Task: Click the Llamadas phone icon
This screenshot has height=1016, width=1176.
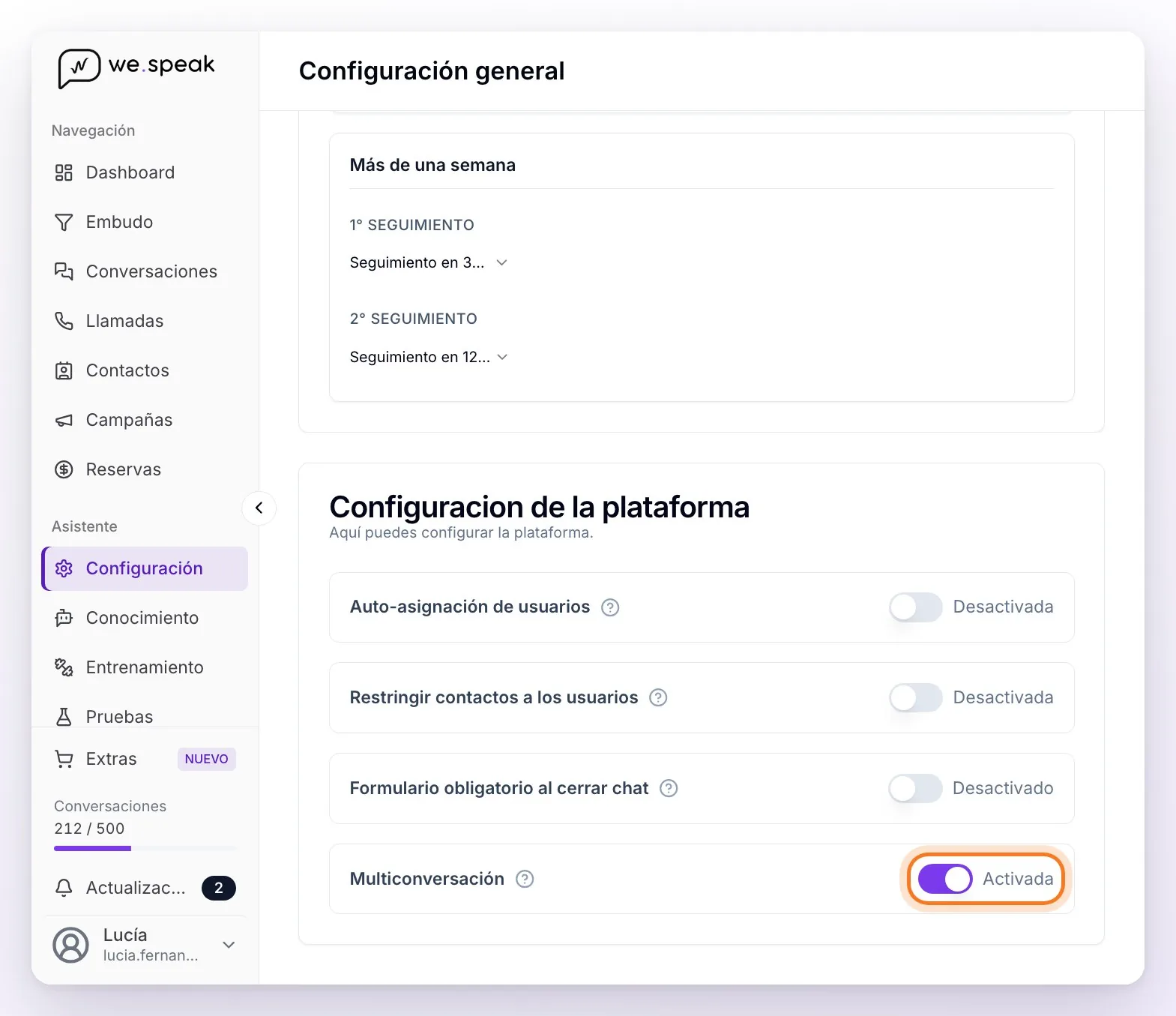Action: pos(64,322)
